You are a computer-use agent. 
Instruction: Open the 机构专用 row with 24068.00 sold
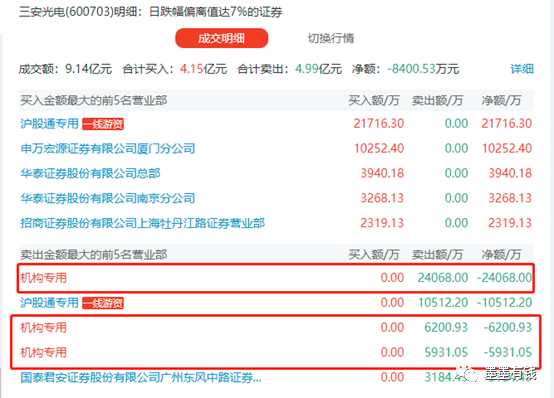276,278
